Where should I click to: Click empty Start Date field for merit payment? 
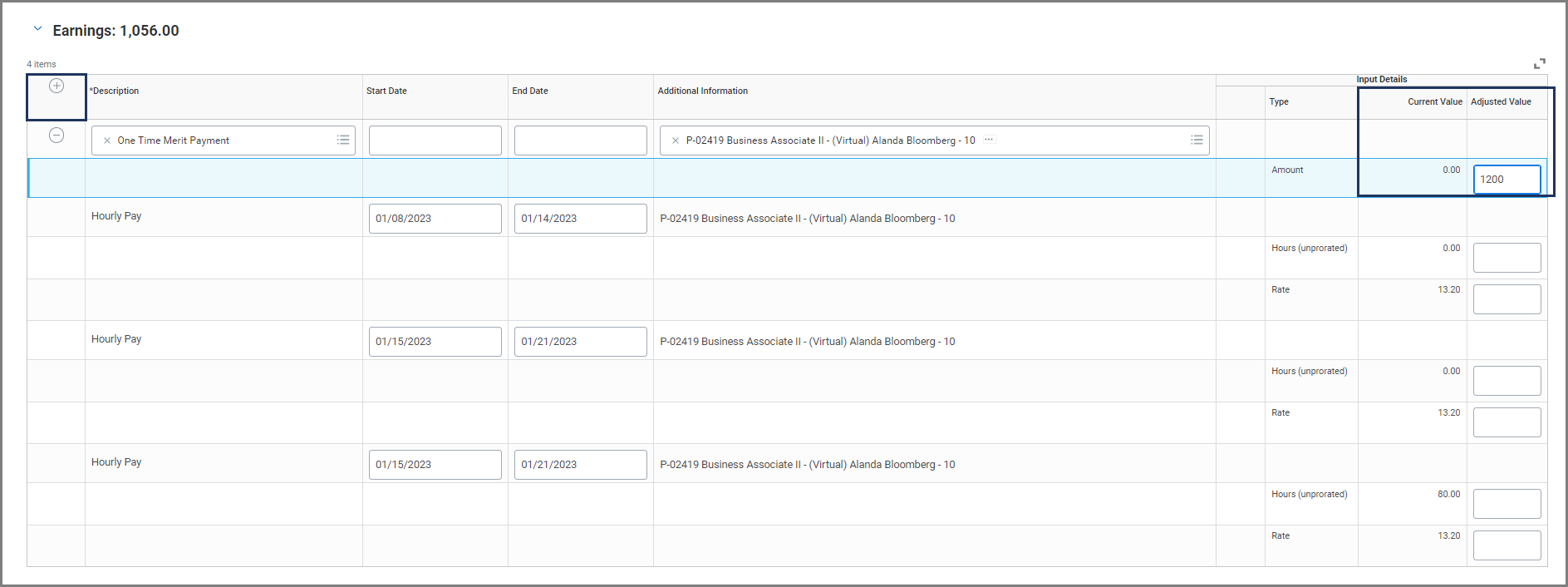coord(435,141)
